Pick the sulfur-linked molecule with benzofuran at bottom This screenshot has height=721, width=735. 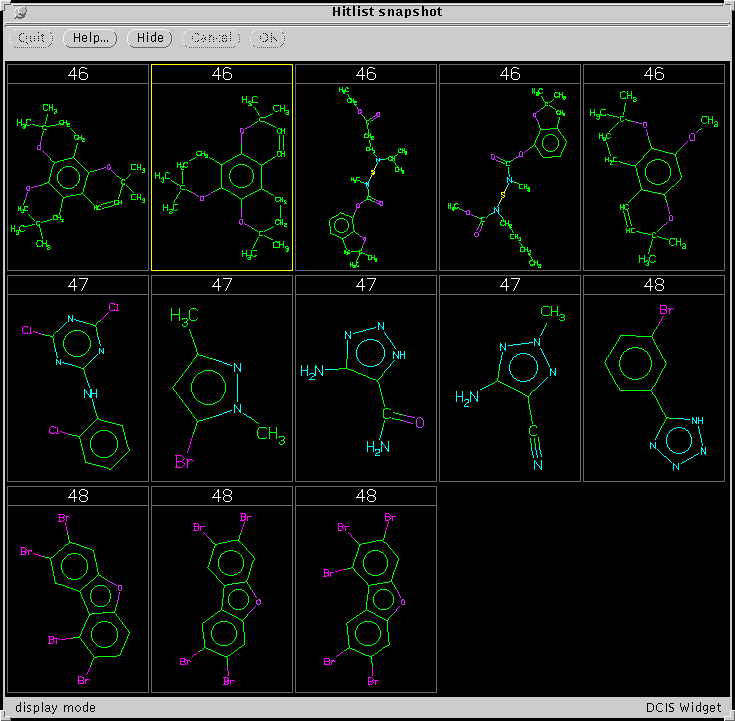pyautogui.click(x=366, y=177)
